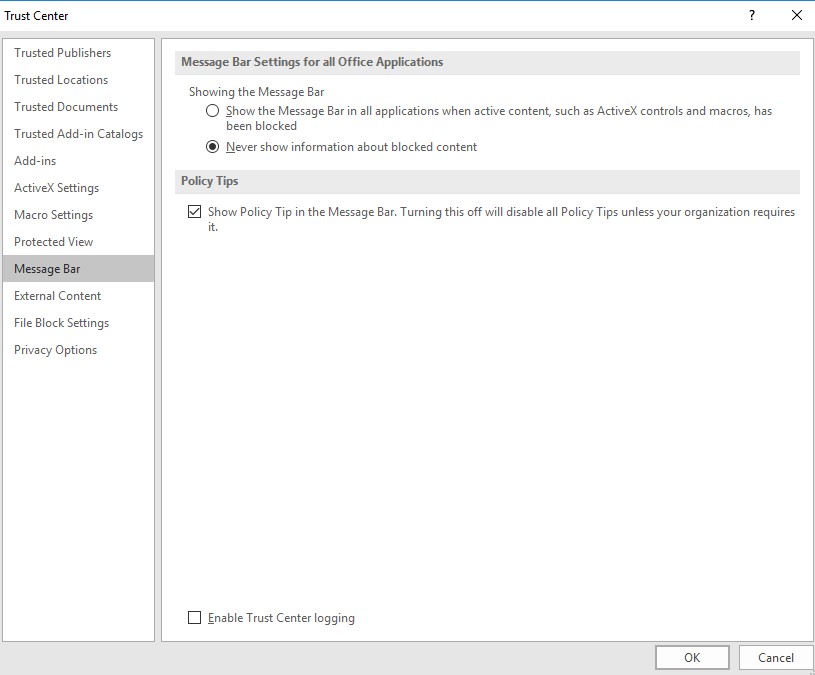Choose Never show information about blocked content

pos(213,147)
